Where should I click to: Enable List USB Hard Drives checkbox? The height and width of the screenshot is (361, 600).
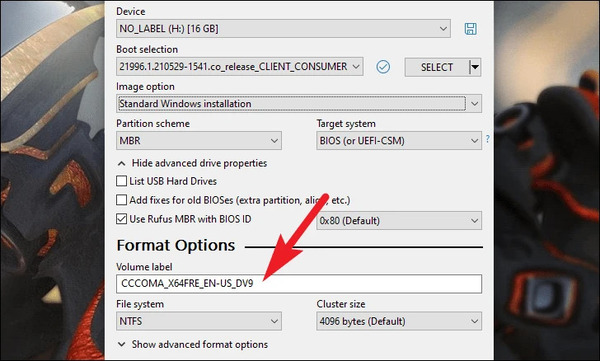pos(121,181)
